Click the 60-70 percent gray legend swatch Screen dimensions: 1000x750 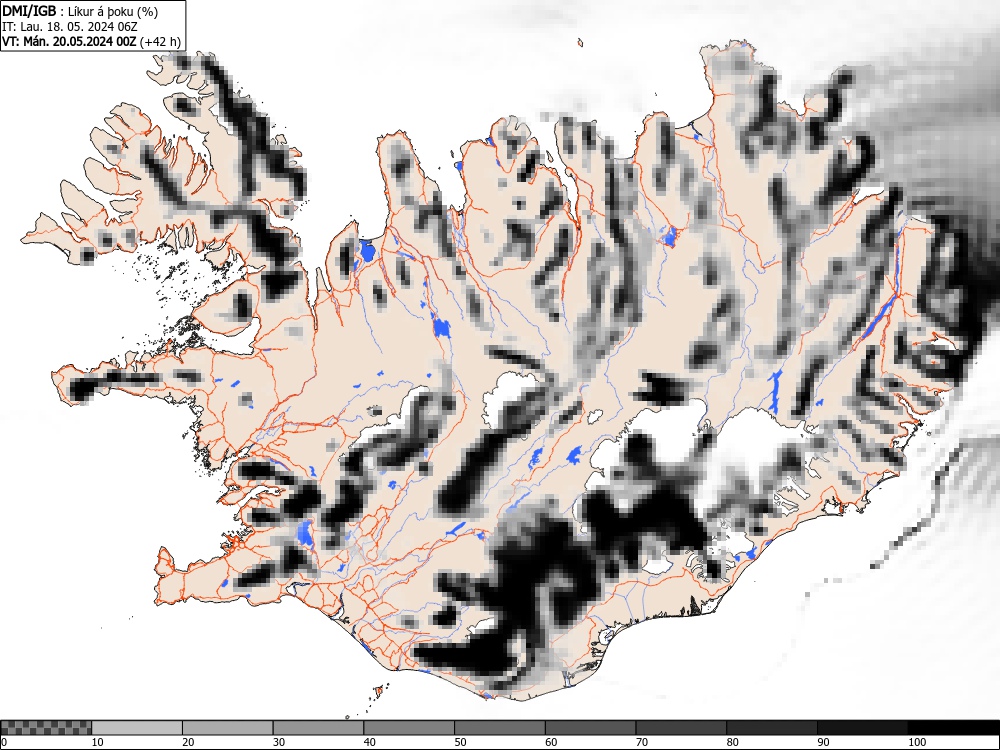(591, 728)
